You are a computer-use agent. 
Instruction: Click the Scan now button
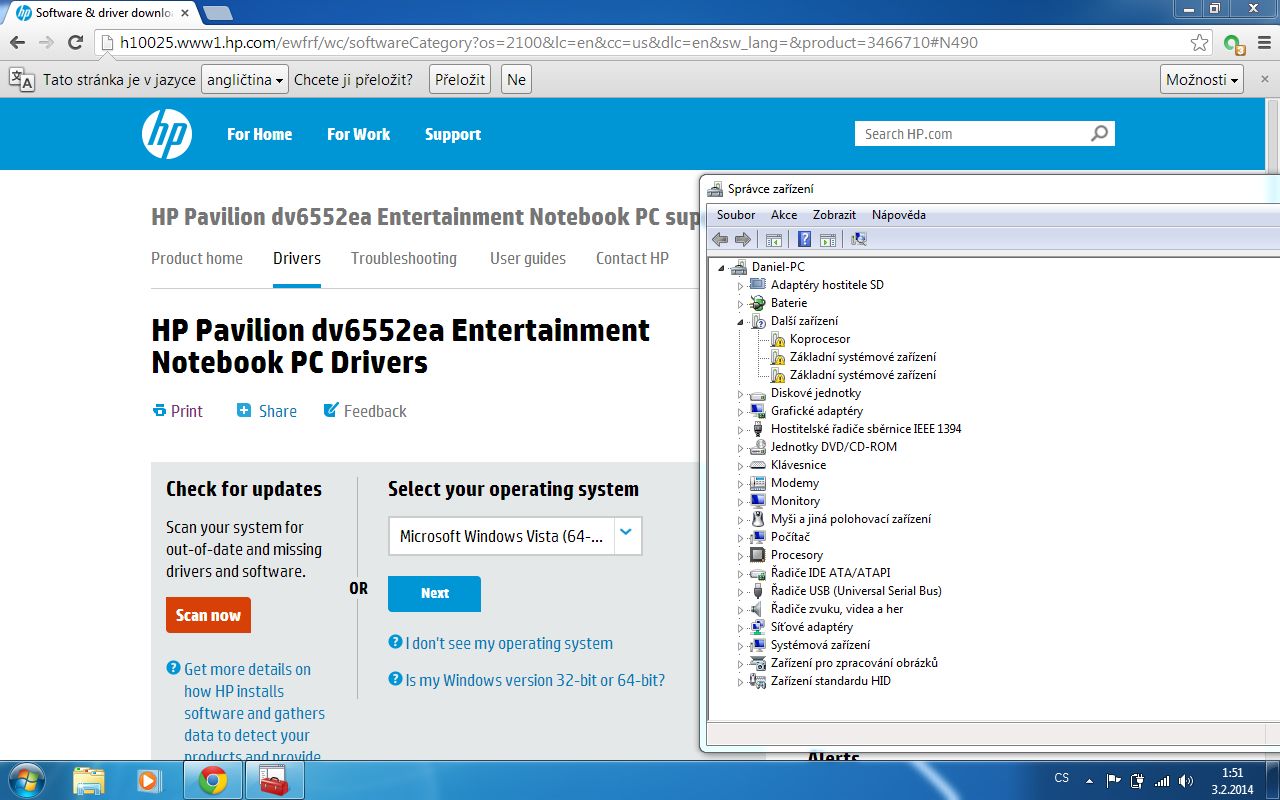pyautogui.click(x=208, y=615)
